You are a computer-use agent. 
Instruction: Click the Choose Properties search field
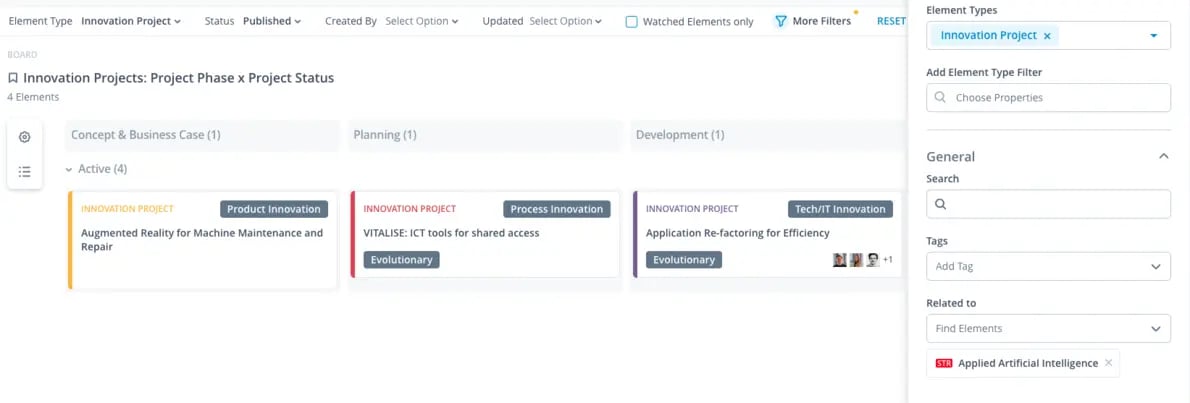pos(1048,98)
